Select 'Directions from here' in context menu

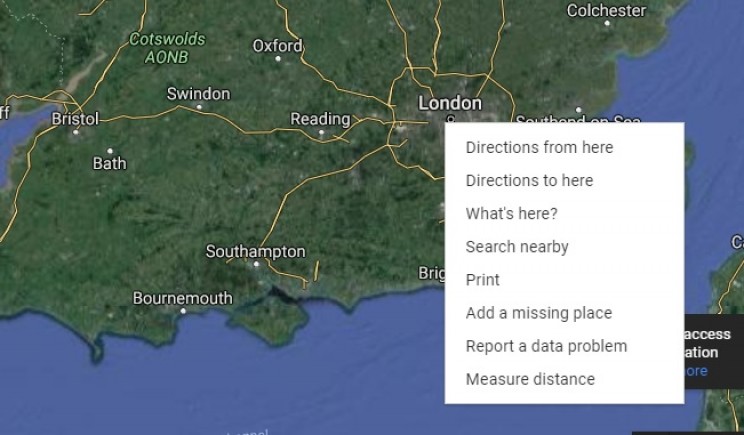[539, 148]
